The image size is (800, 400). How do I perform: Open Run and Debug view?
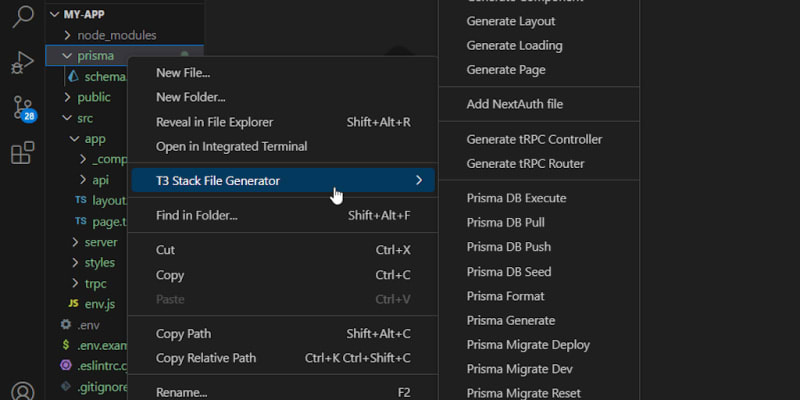[22, 62]
